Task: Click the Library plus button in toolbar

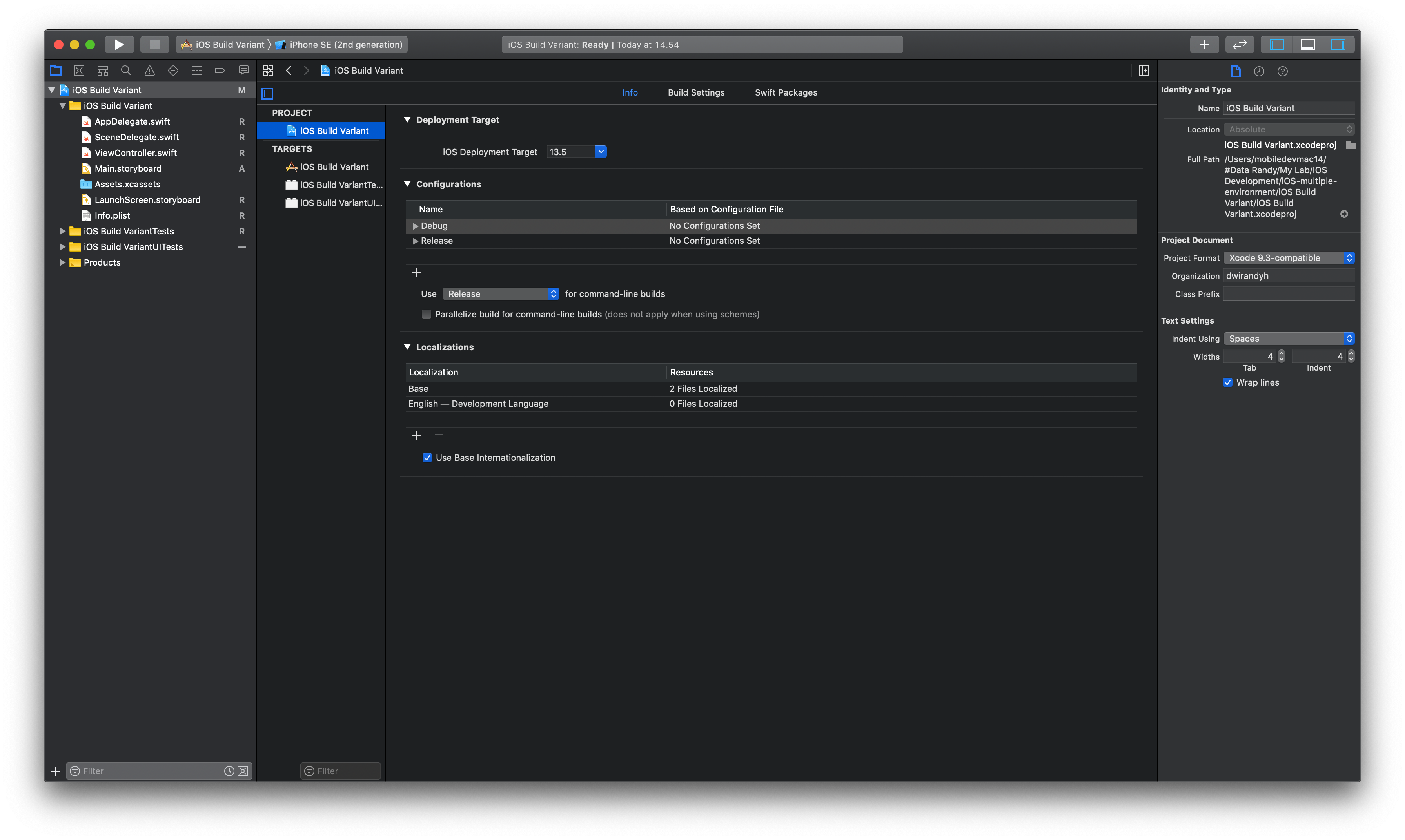Action: click(1204, 45)
